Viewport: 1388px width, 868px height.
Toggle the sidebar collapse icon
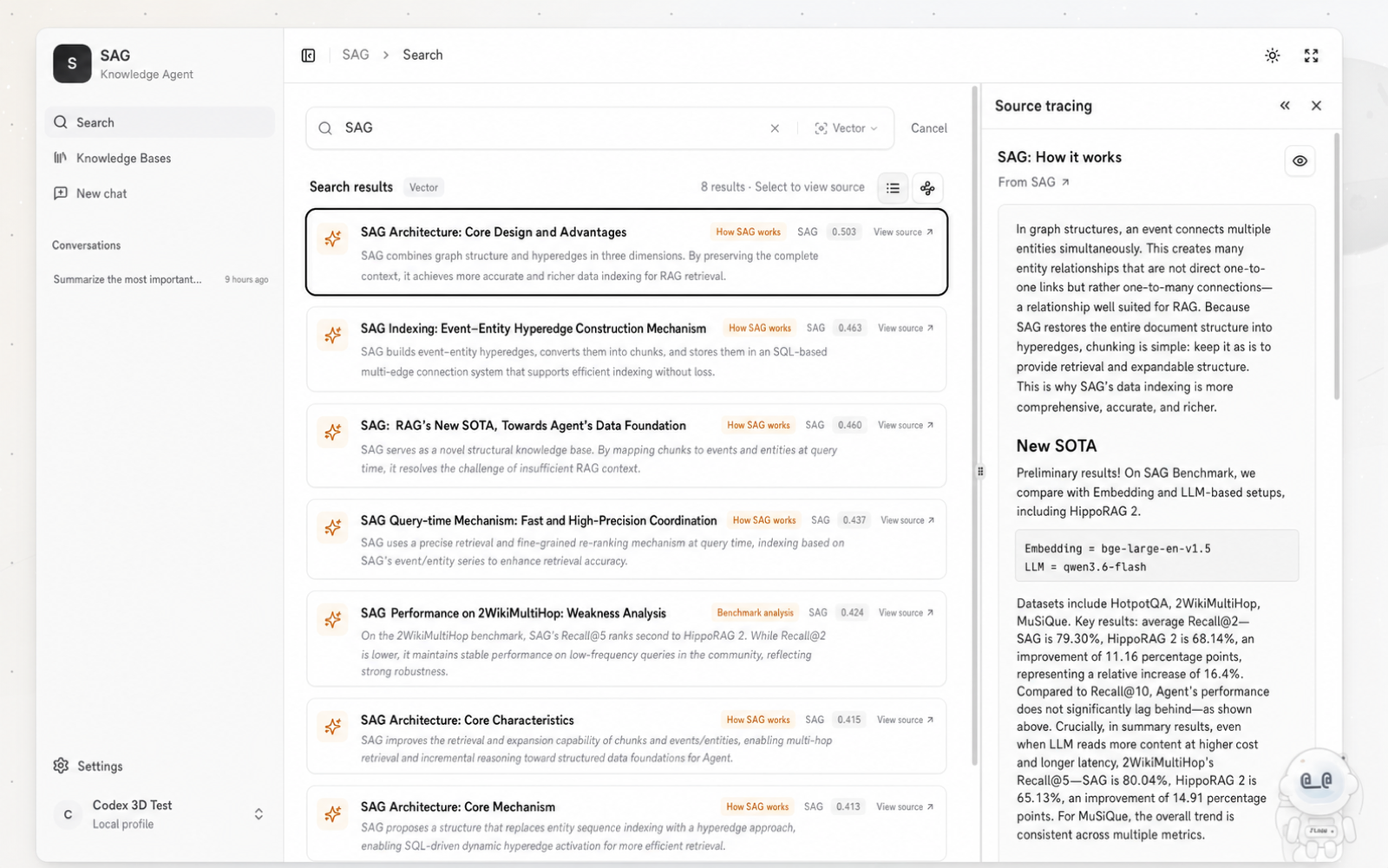pos(308,55)
